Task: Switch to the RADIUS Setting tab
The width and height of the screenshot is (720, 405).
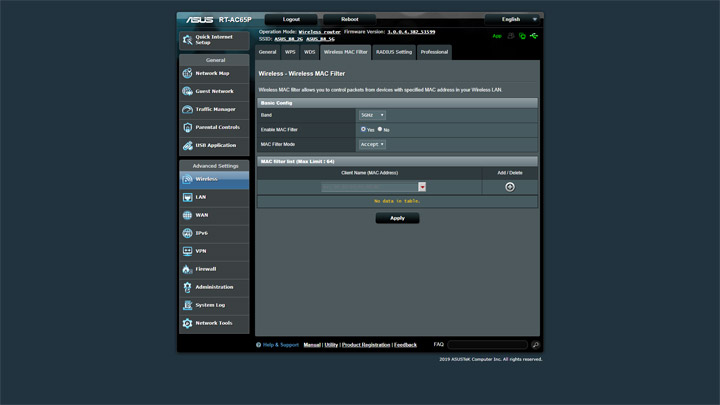Action: coord(394,52)
